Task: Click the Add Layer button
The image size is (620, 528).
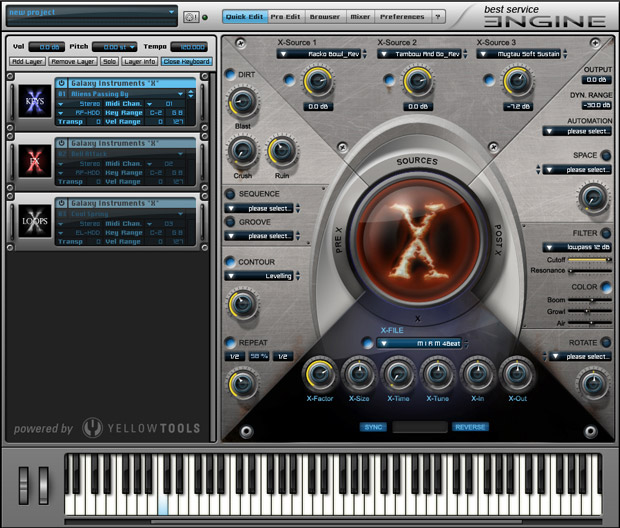Action: pyautogui.click(x=27, y=62)
